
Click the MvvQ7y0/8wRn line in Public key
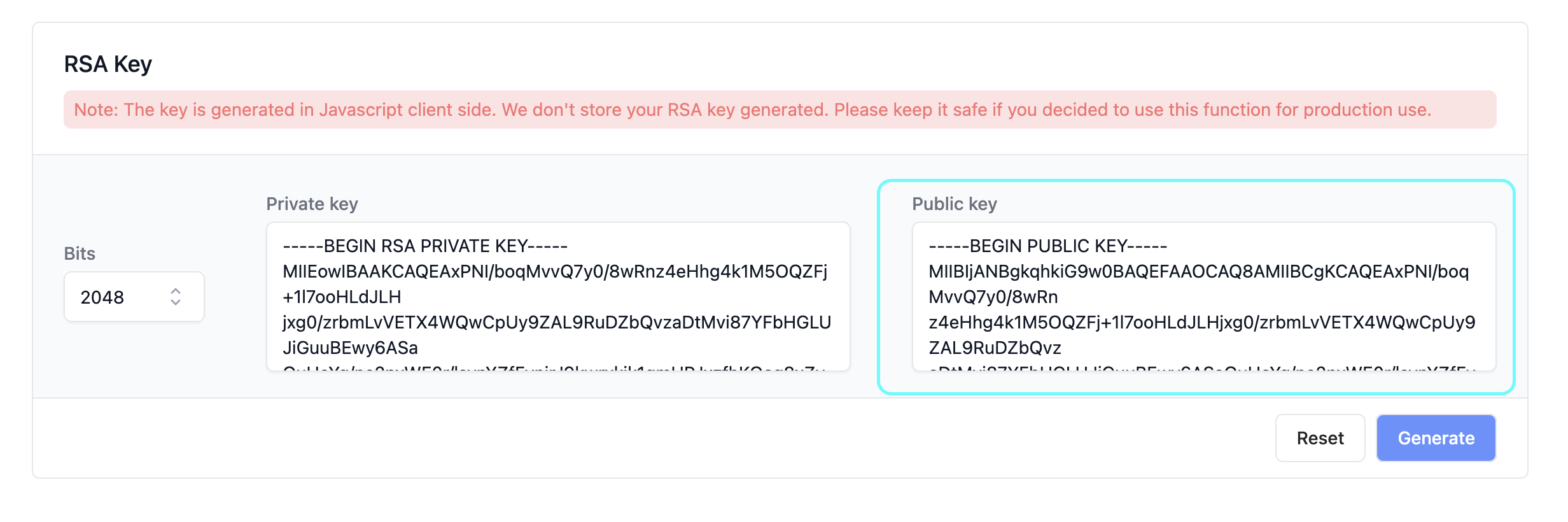(x=993, y=297)
